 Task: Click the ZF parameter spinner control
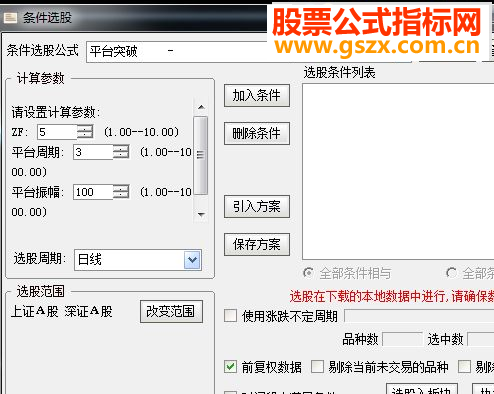click(x=85, y=132)
